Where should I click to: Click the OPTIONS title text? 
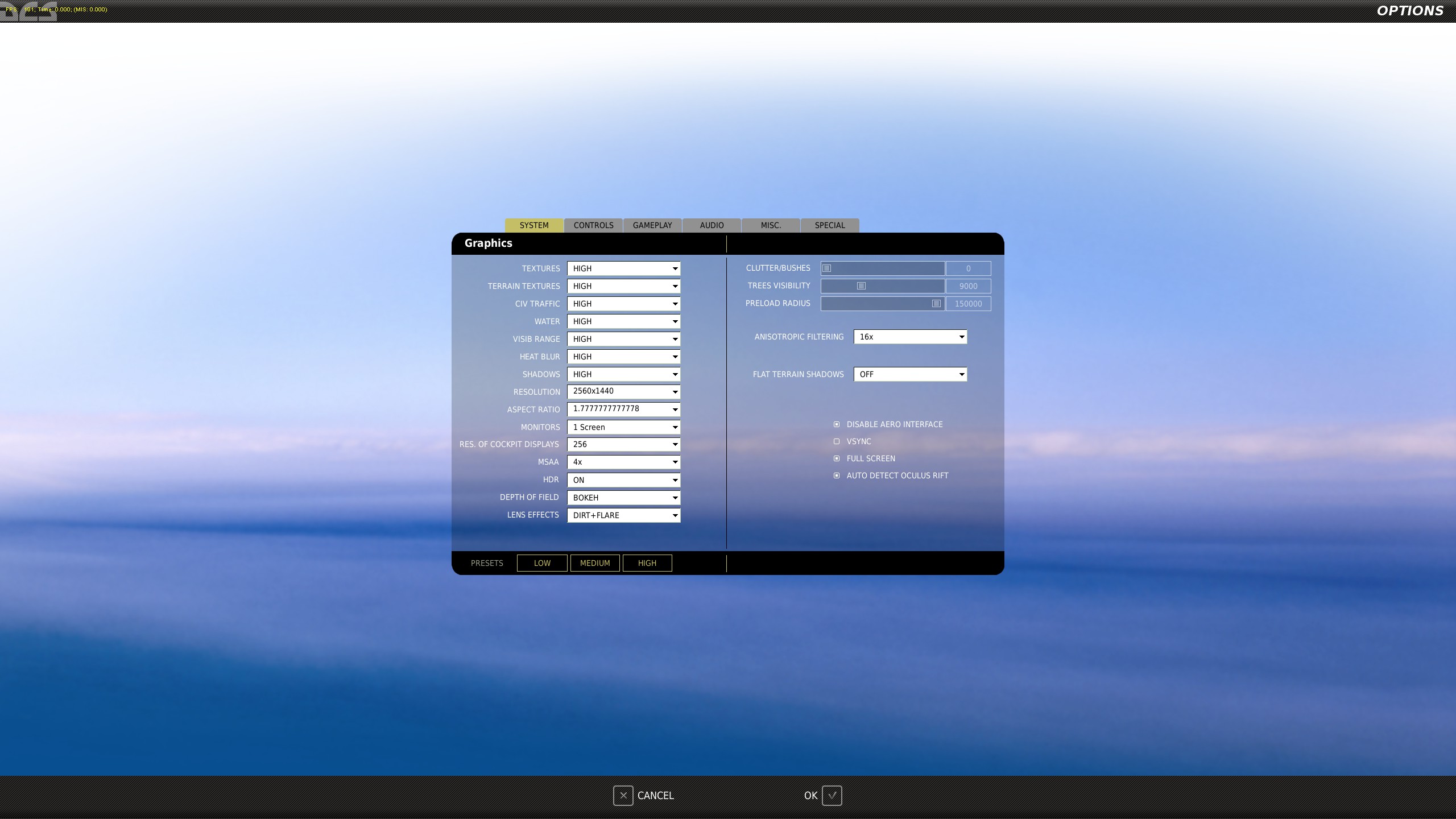pos(1410,11)
